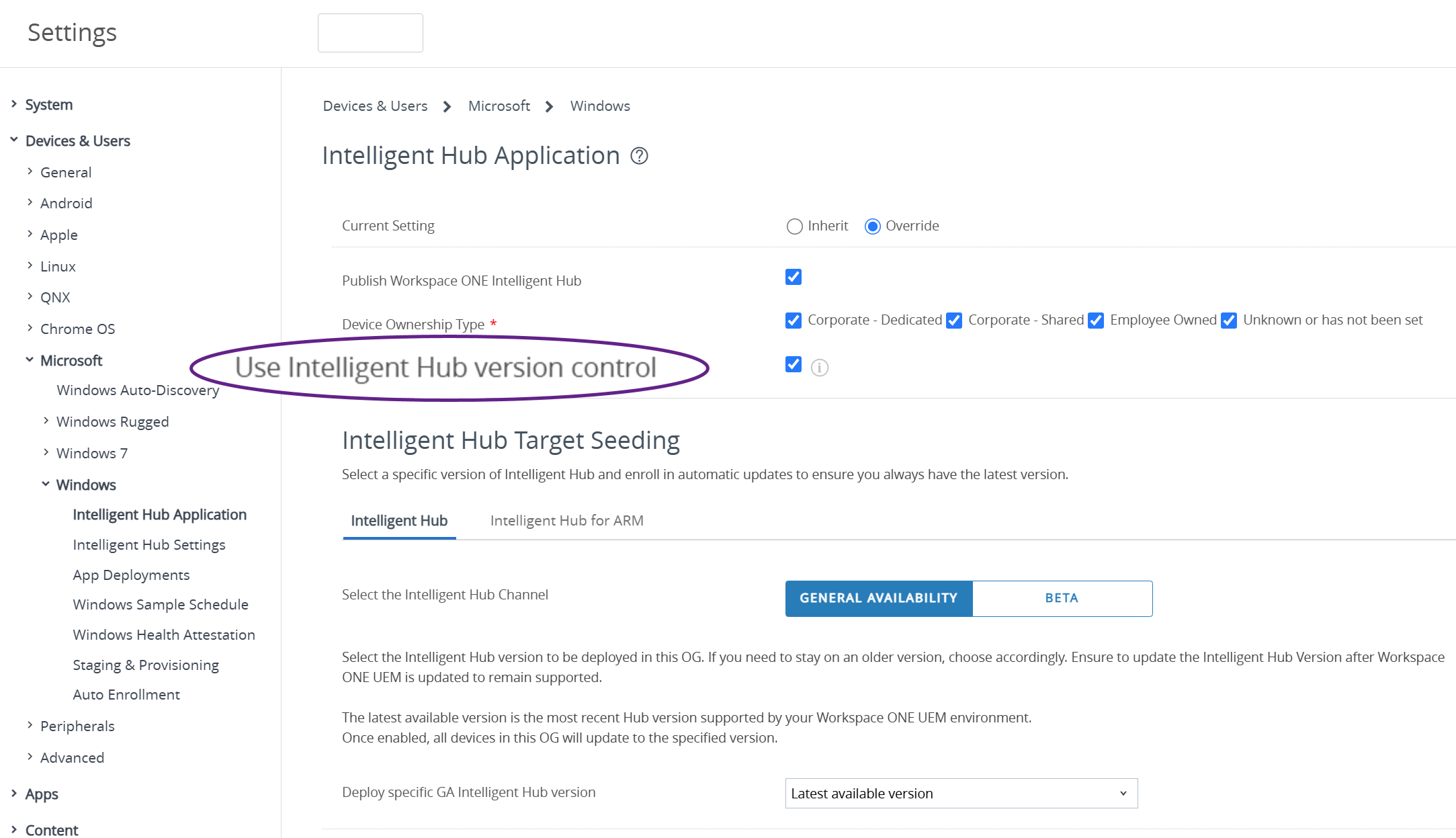Uncheck Employee Owned device ownership
Screen dimensions: 1456x838
coord(1096,321)
